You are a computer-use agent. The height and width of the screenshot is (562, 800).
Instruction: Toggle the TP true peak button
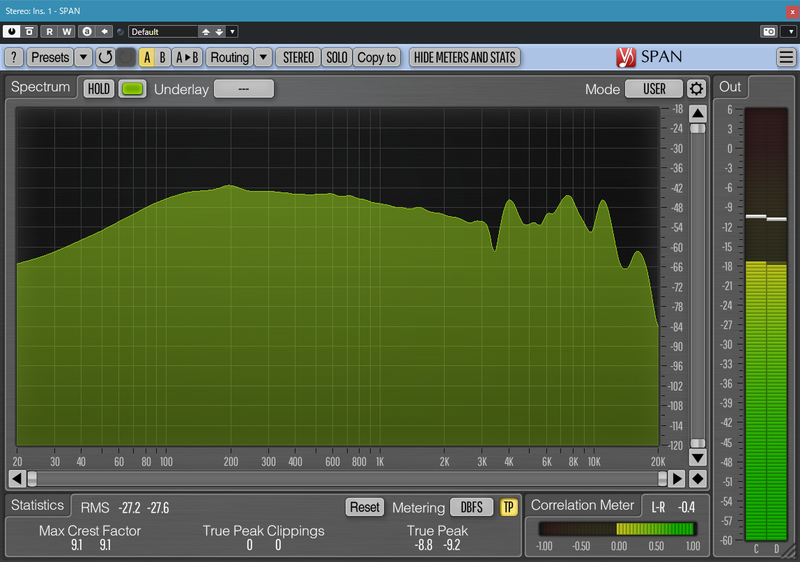pyautogui.click(x=508, y=507)
